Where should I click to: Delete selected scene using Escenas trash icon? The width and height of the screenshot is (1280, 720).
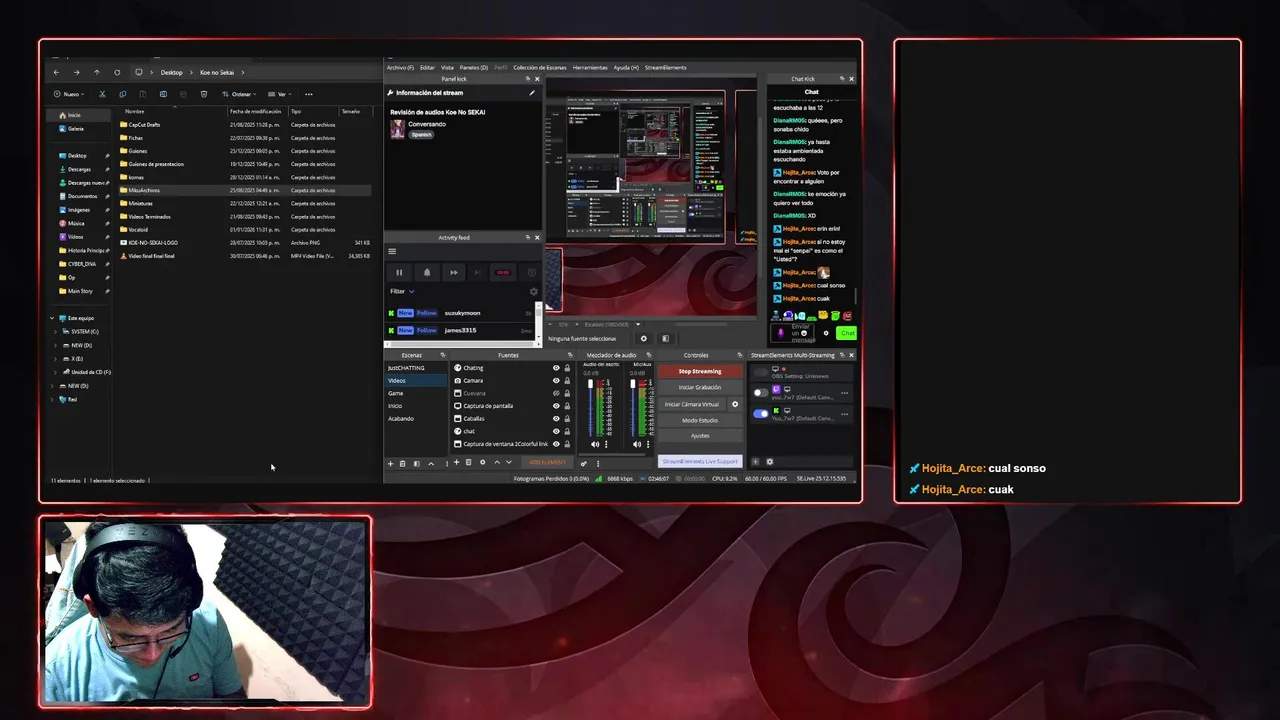[402, 463]
